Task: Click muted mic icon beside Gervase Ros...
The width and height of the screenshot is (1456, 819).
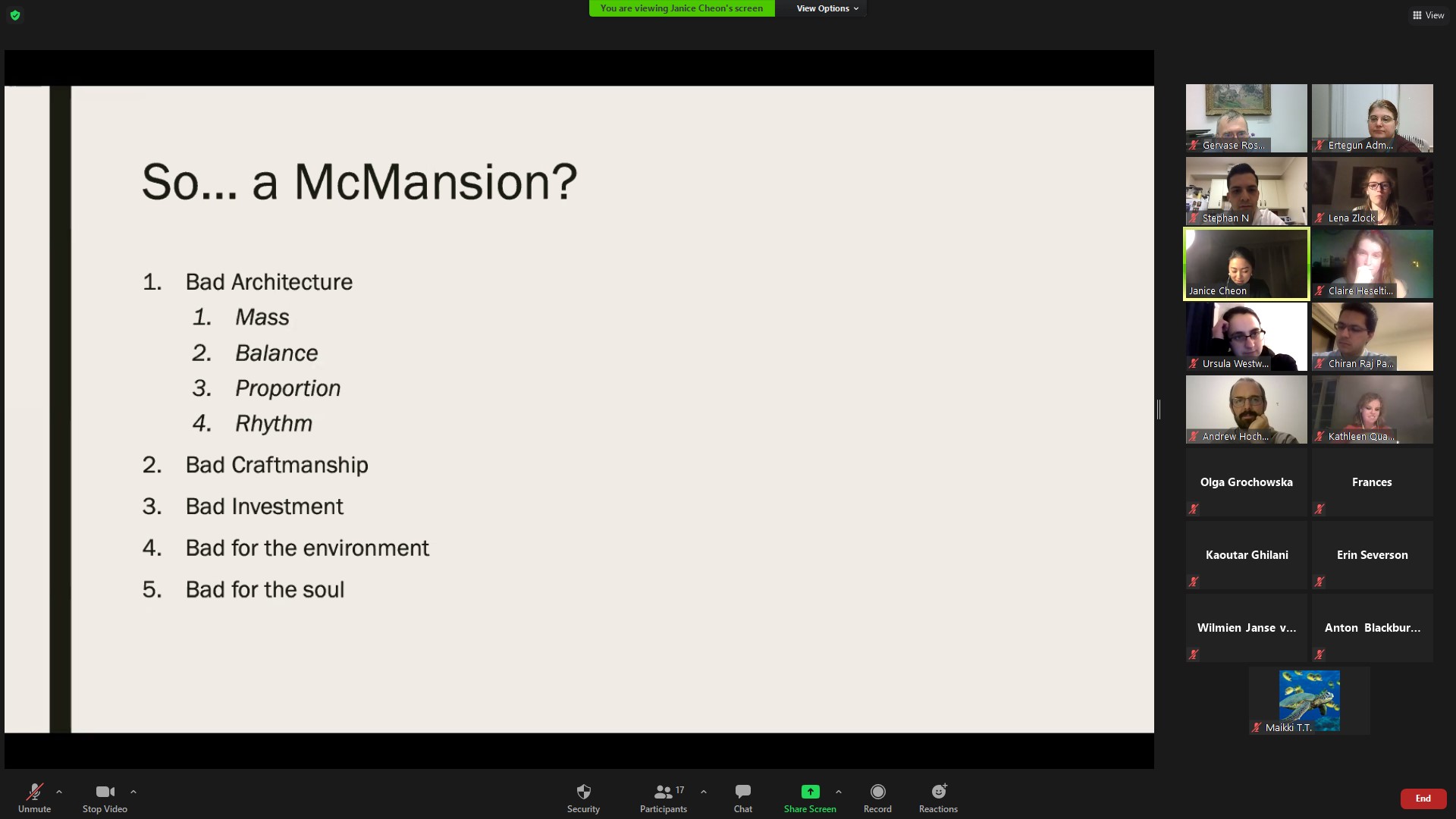Action: [x=1194, y=145]
